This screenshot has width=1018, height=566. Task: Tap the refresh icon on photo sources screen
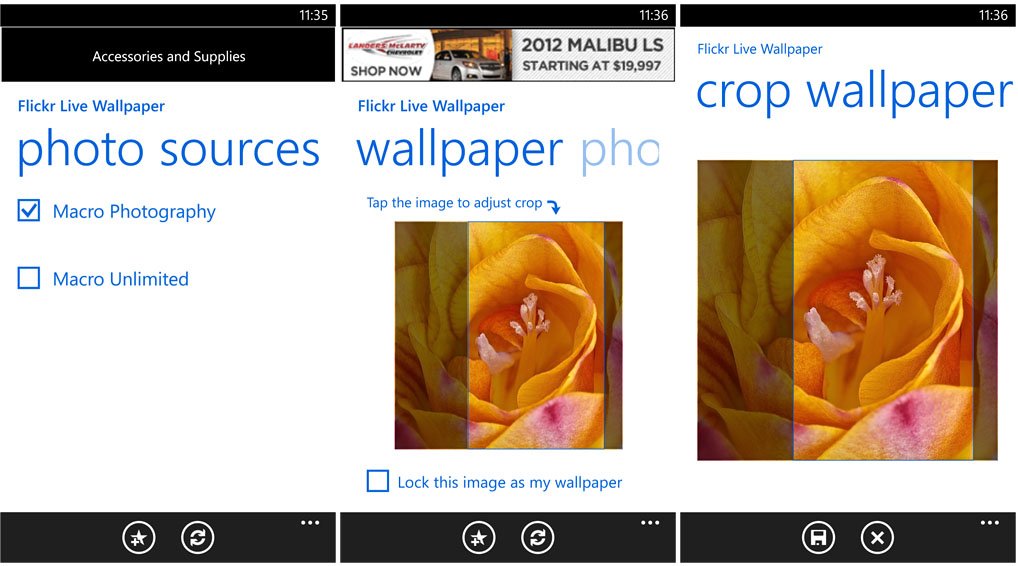[x=197, y=537]
